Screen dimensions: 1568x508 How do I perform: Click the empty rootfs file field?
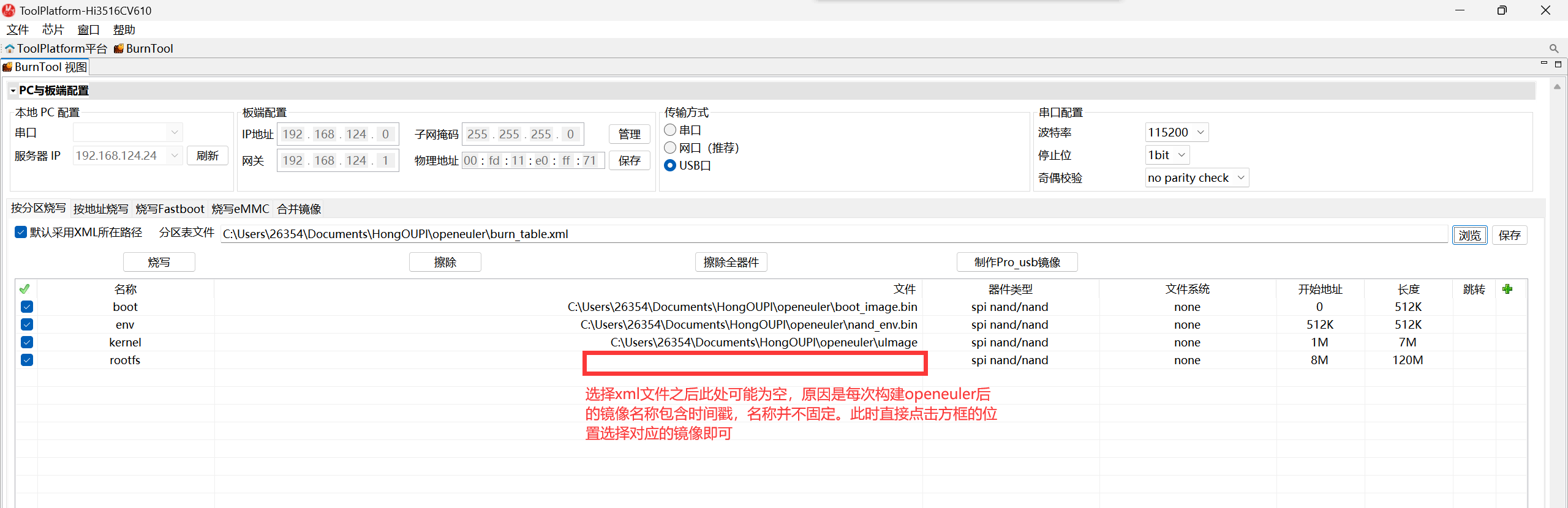(755, 362)
